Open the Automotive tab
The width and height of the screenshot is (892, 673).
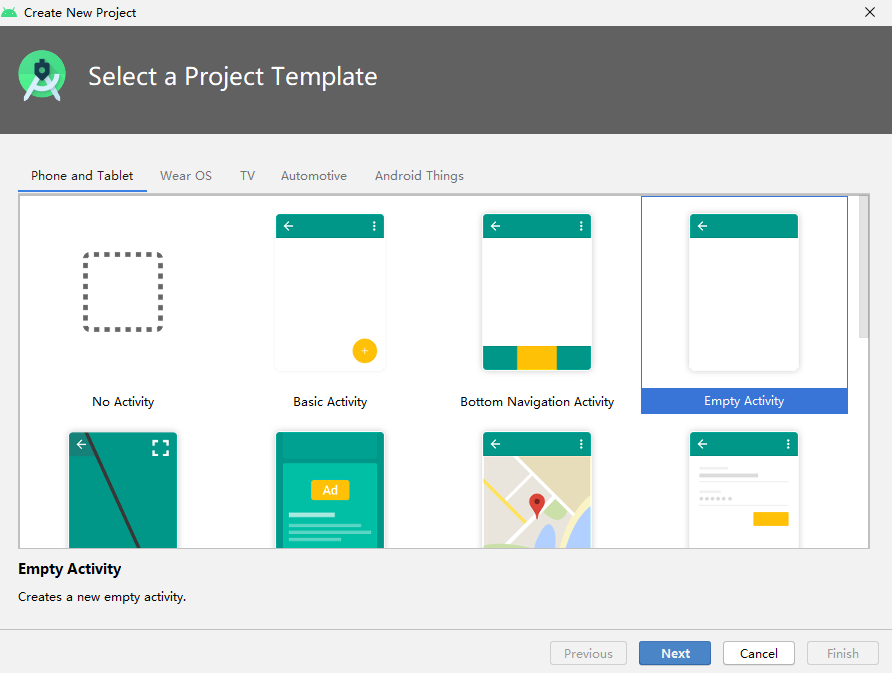coord(314,176)
